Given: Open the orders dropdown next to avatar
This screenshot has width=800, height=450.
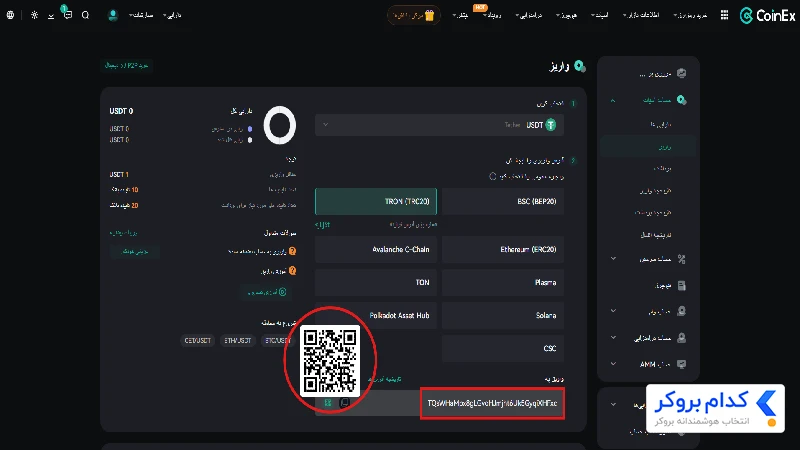Looking at the screenshot, I should click(x=141, y=15).
